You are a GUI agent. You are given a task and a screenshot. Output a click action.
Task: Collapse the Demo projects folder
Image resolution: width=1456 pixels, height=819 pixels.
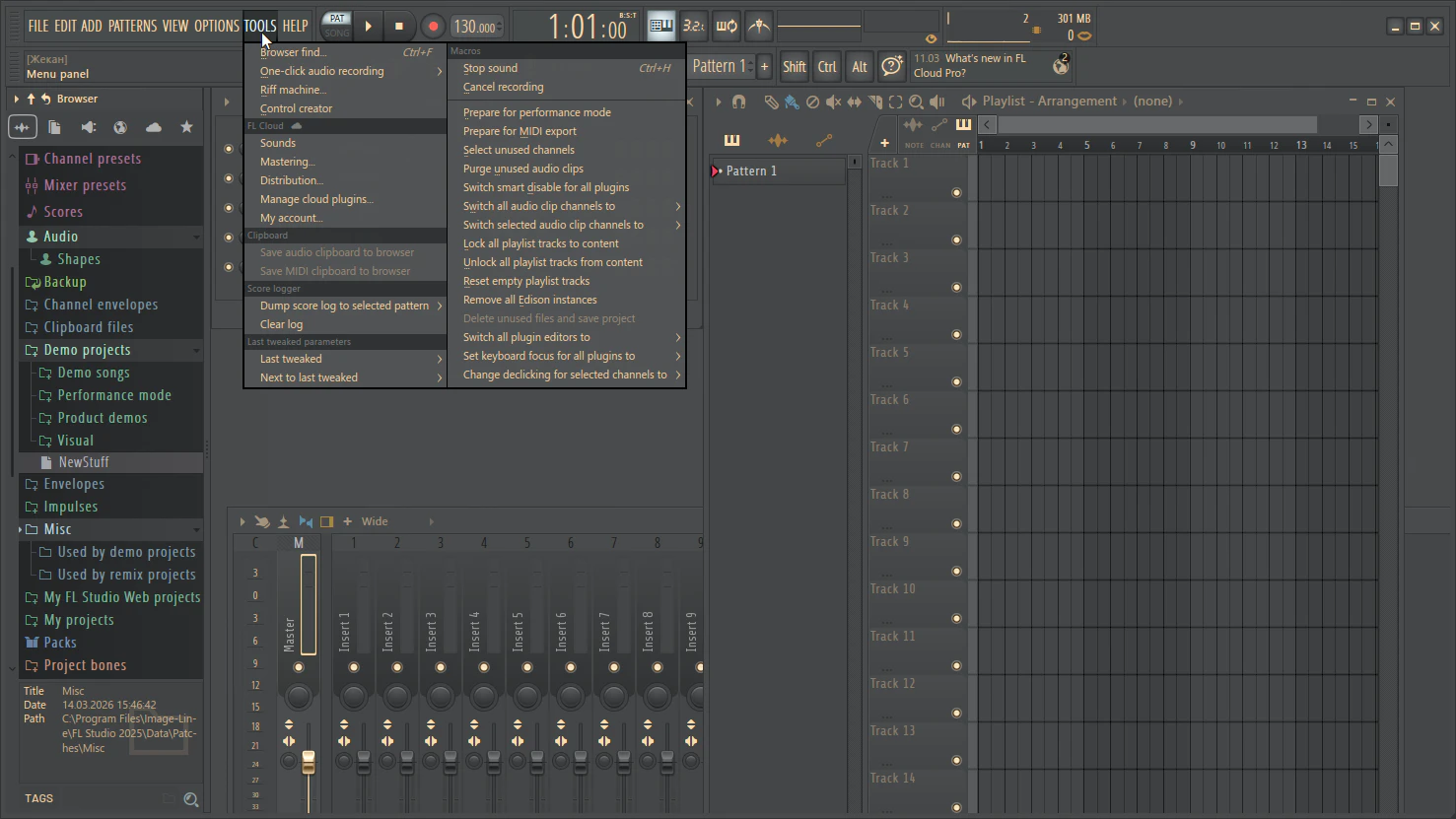tap(87, 350)
